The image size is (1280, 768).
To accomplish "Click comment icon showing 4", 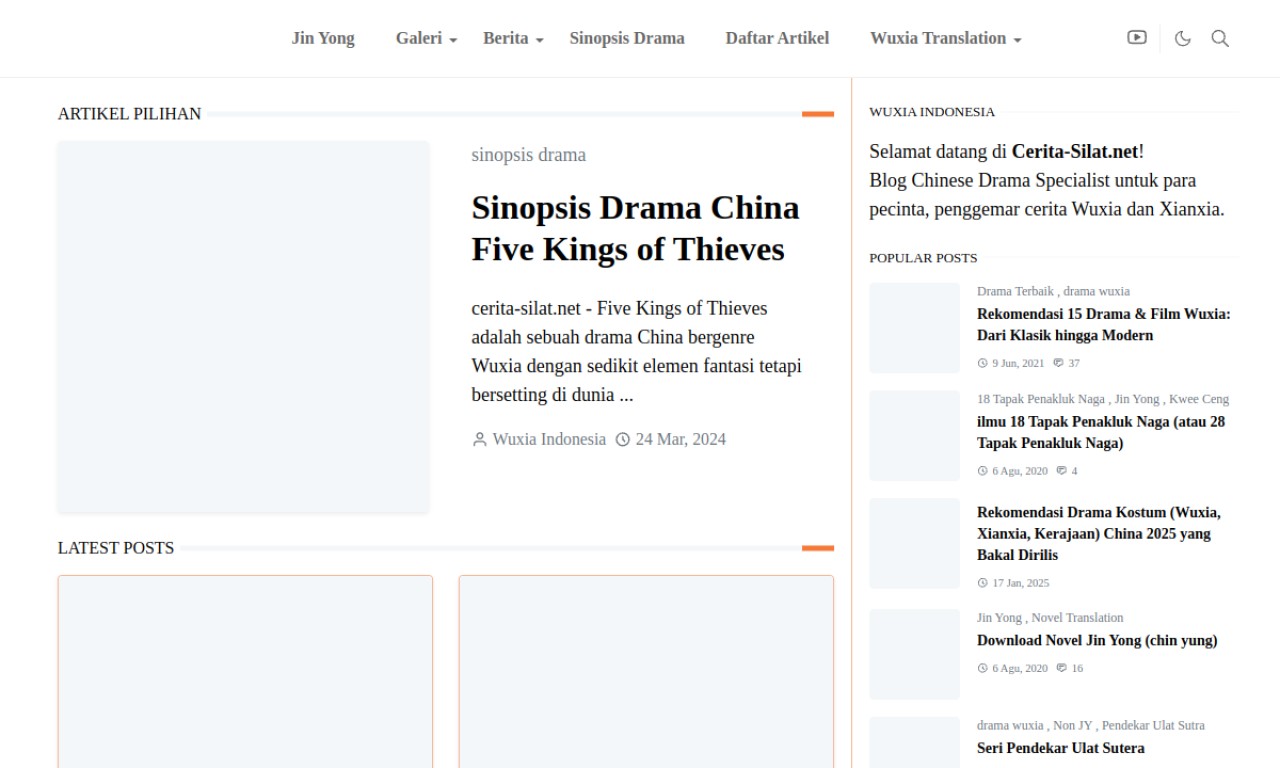I will [x=1062, y=471].
